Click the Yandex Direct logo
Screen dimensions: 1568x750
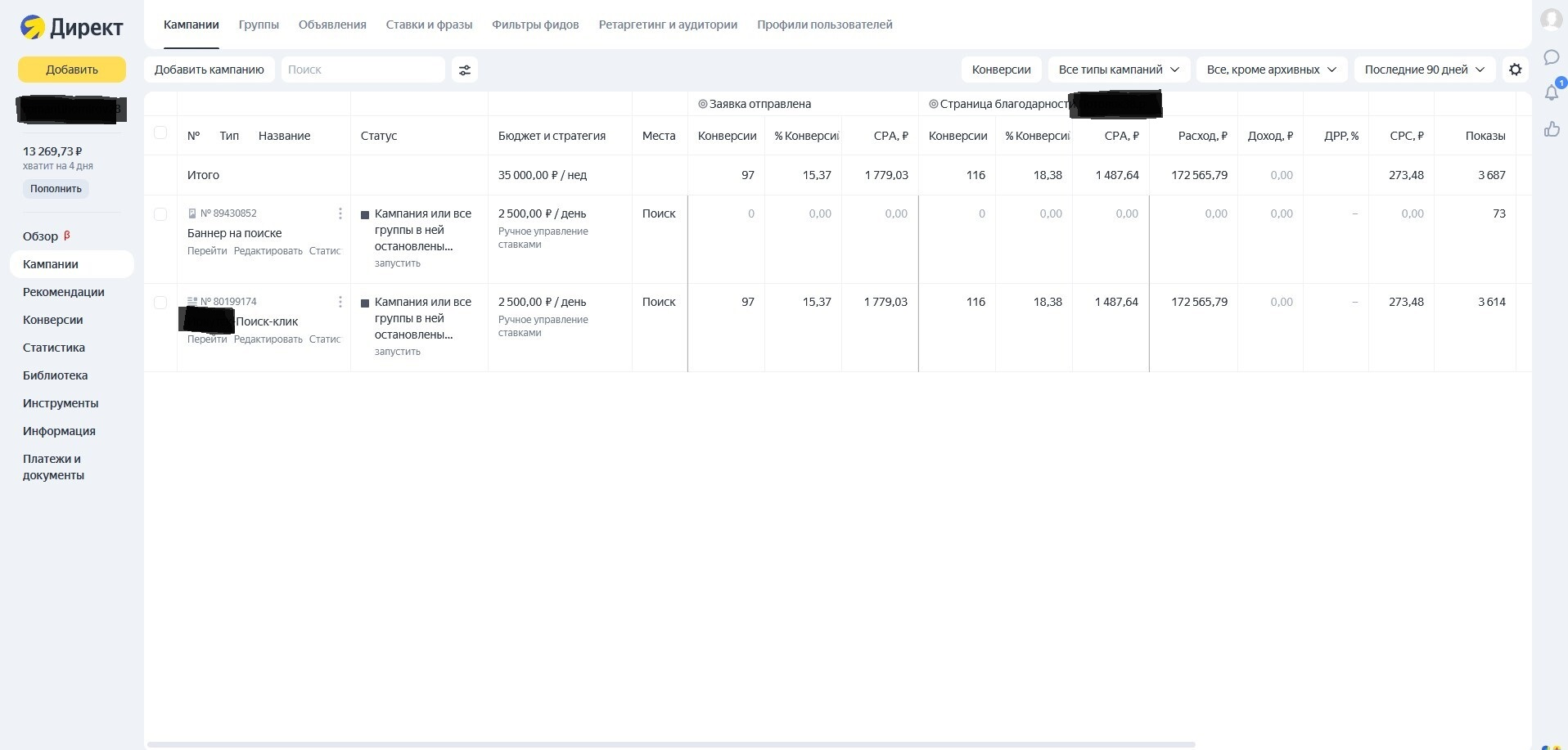[x=72, y=28]
